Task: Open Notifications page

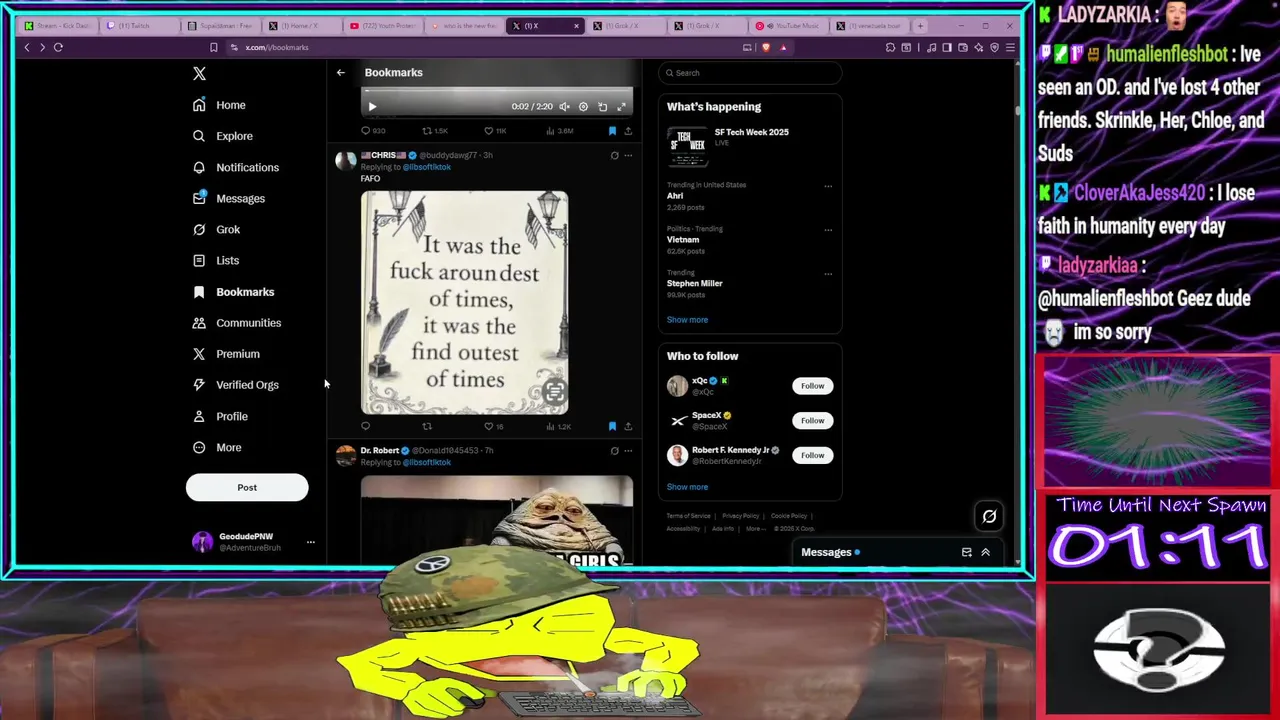Action: pyautogui.click(x=235, y=167)
